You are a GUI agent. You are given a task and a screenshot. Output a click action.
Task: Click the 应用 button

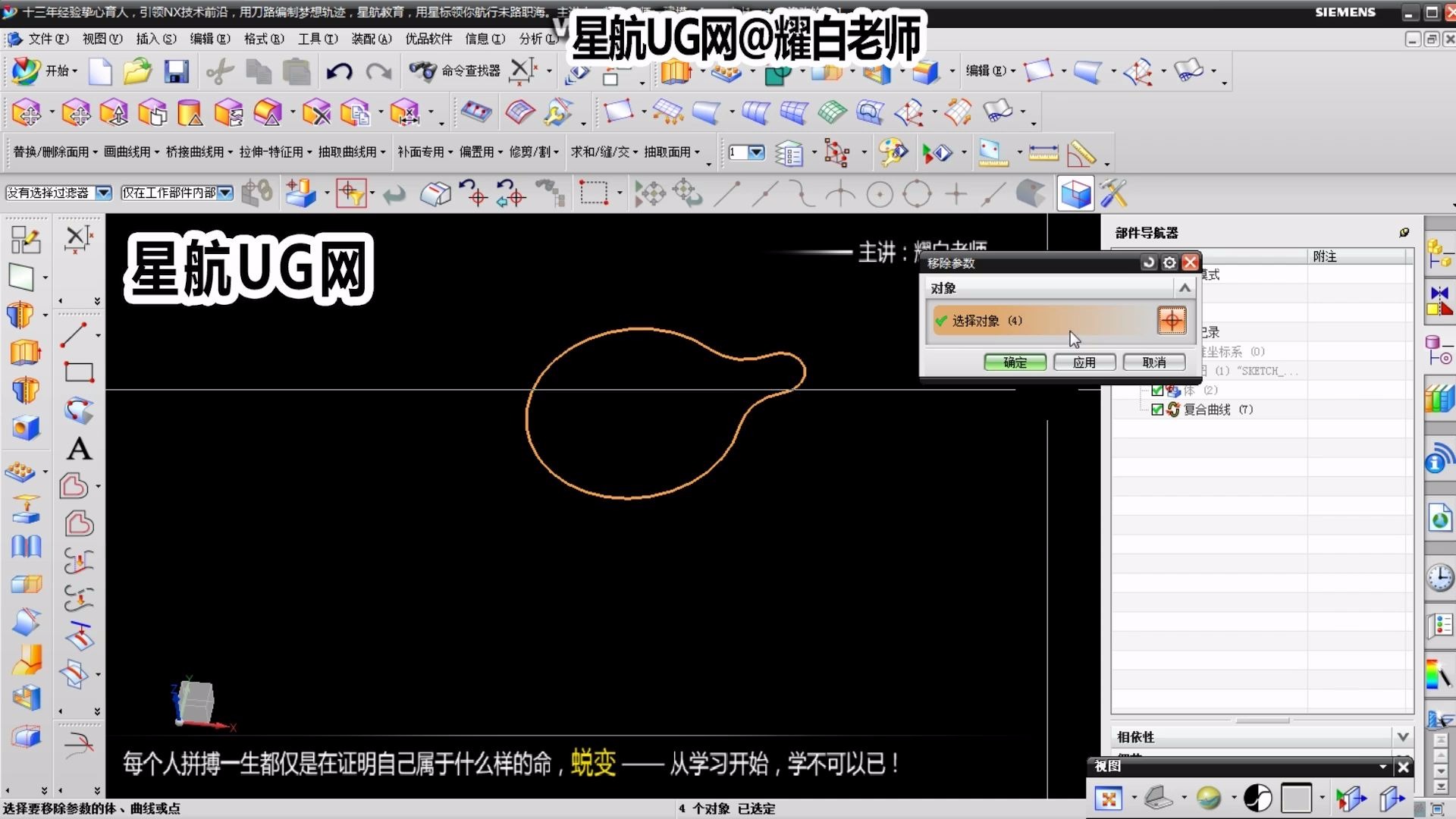[1084, 362]
